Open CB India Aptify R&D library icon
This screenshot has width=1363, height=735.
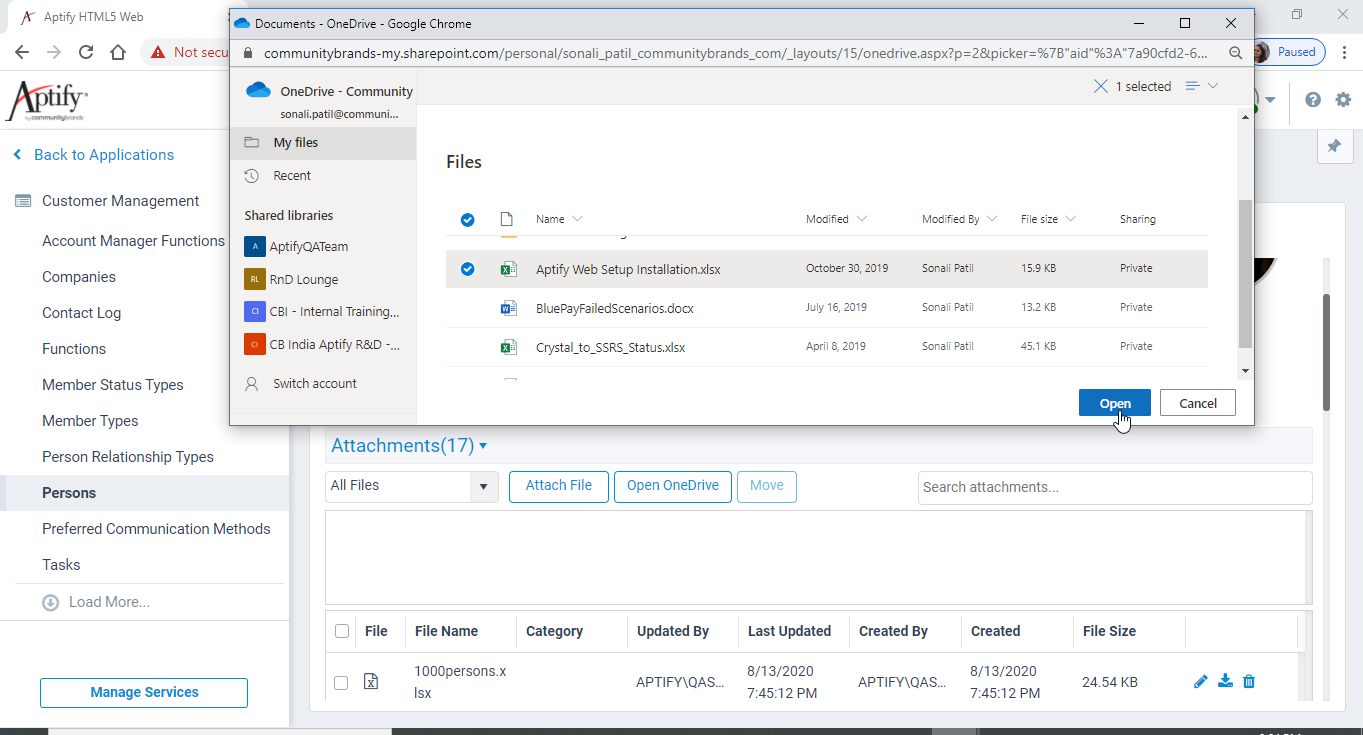coord(254,345)
